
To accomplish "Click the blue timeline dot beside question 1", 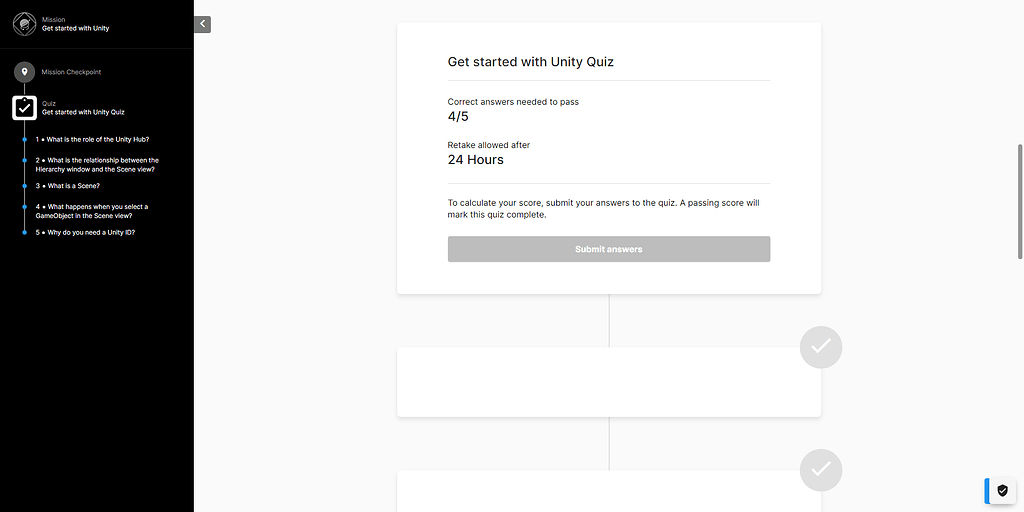I will point(25,139).
